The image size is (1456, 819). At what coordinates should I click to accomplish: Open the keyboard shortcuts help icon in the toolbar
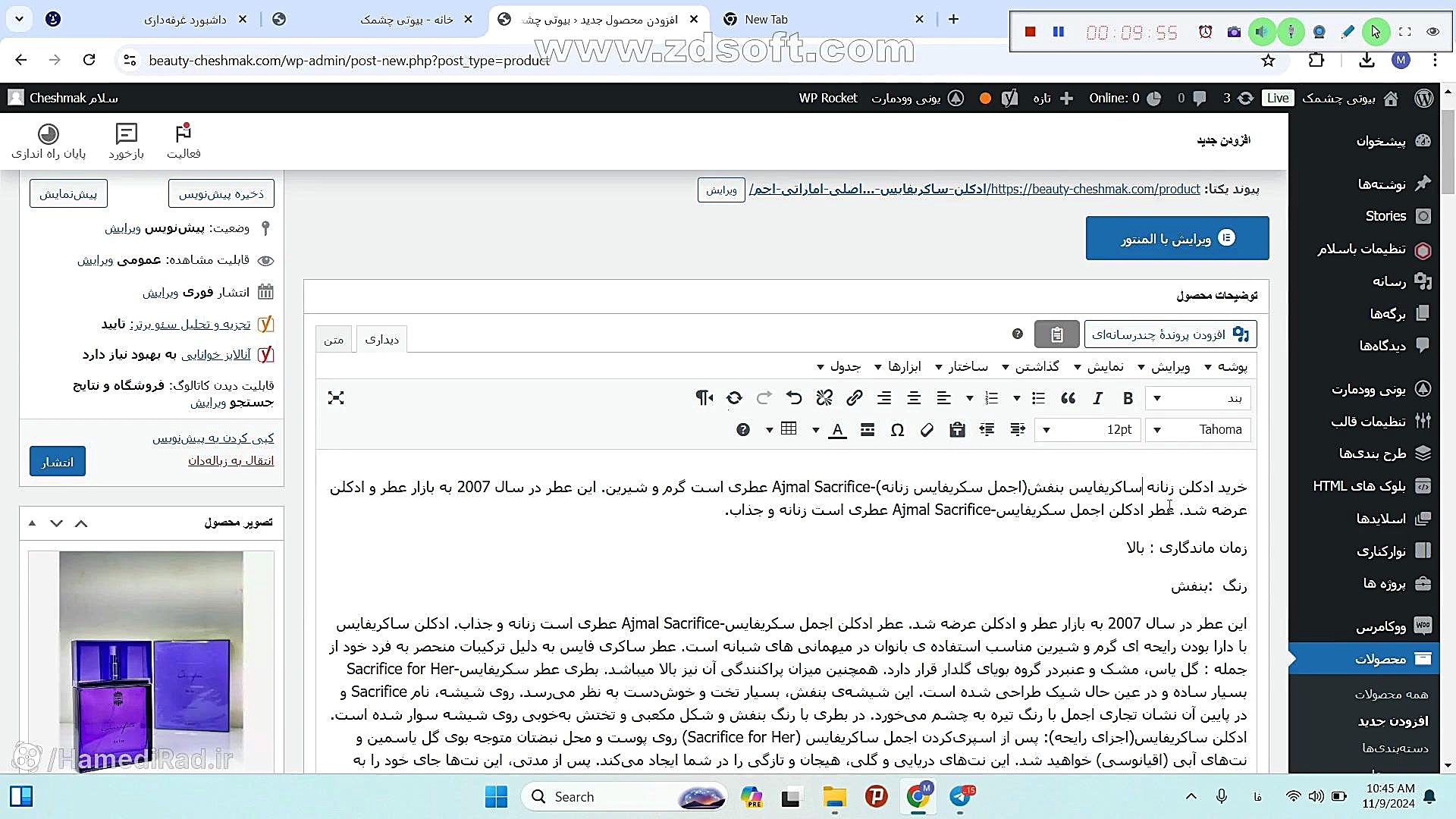pos(743,430)
